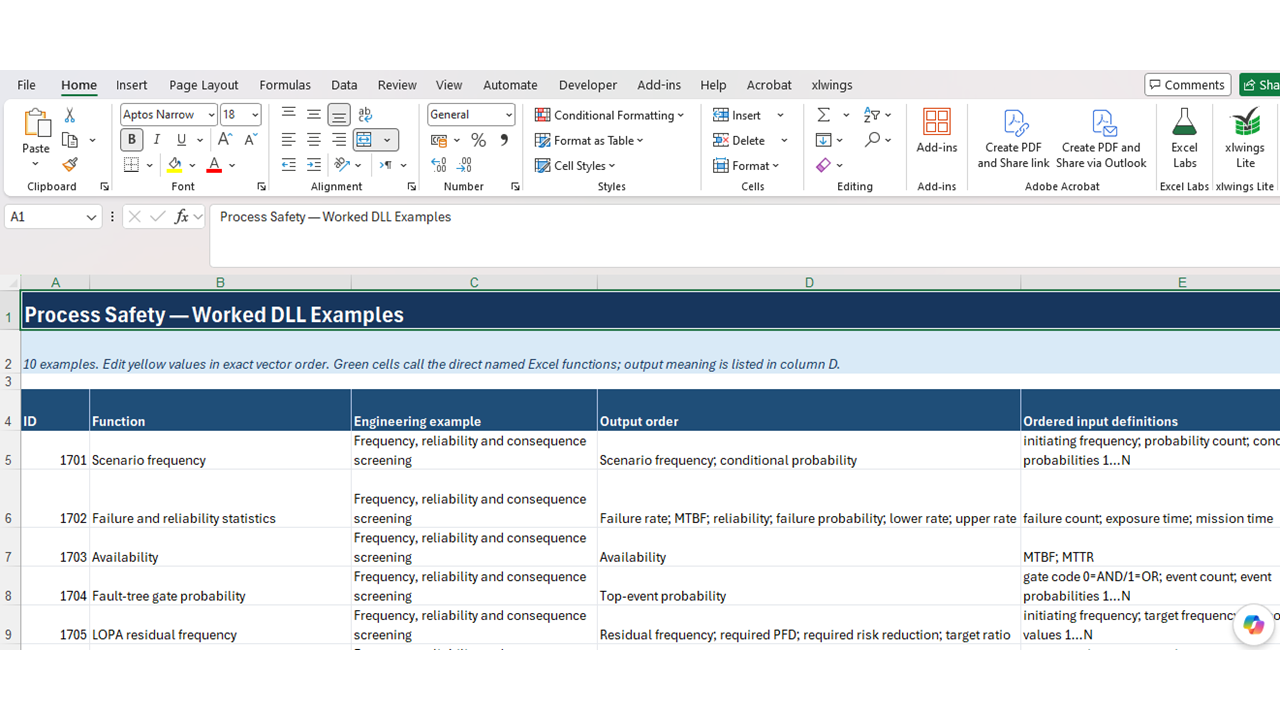
Task: Toggle Bottom Align
Action: [x=339, y=115]
